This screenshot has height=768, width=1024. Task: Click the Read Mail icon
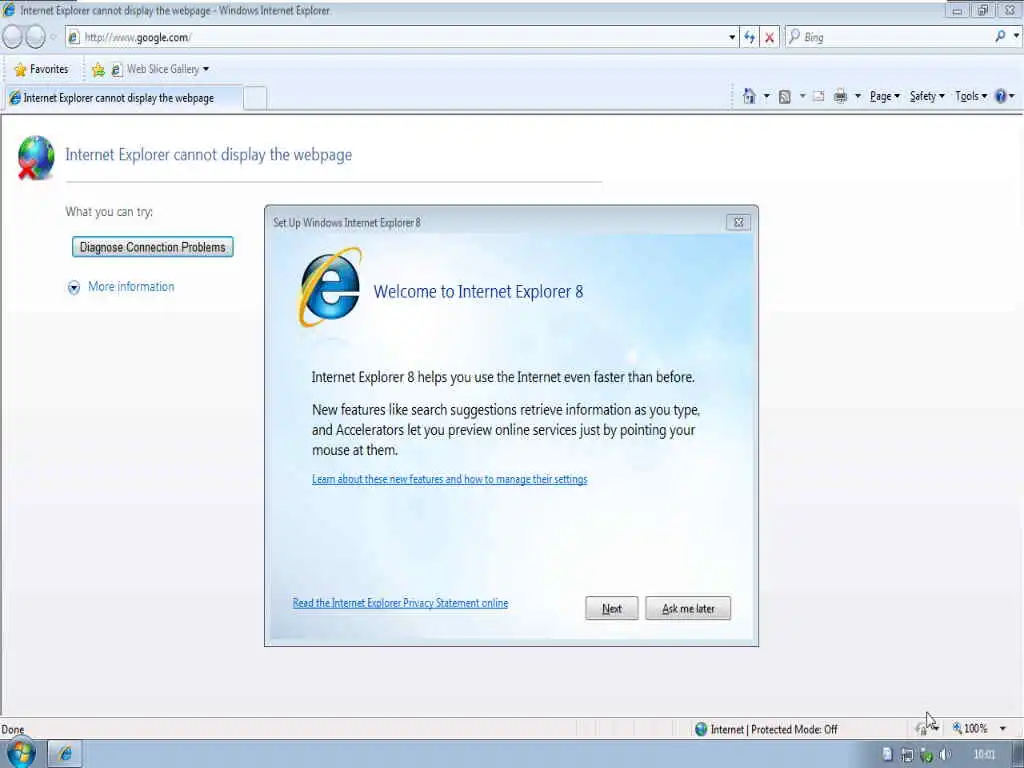click(x=818, y=97)
